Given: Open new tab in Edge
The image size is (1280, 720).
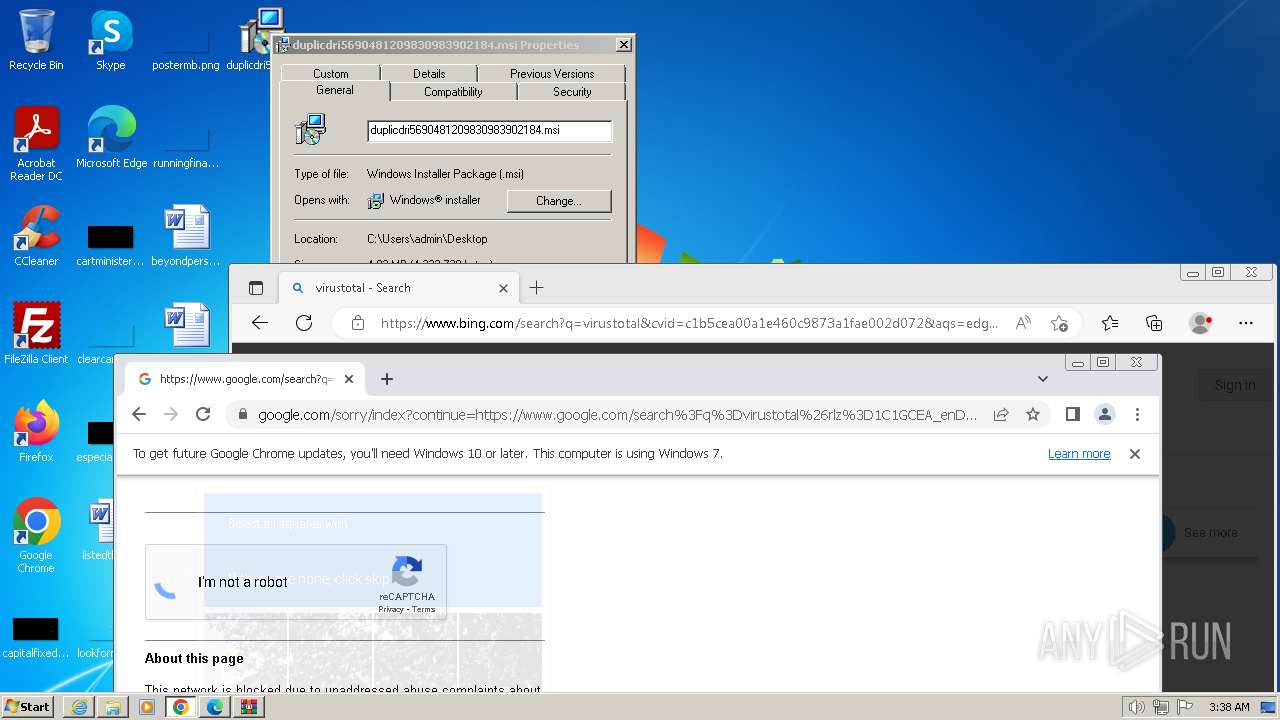Looking at the screenshot, I should (x=536, y=288).
